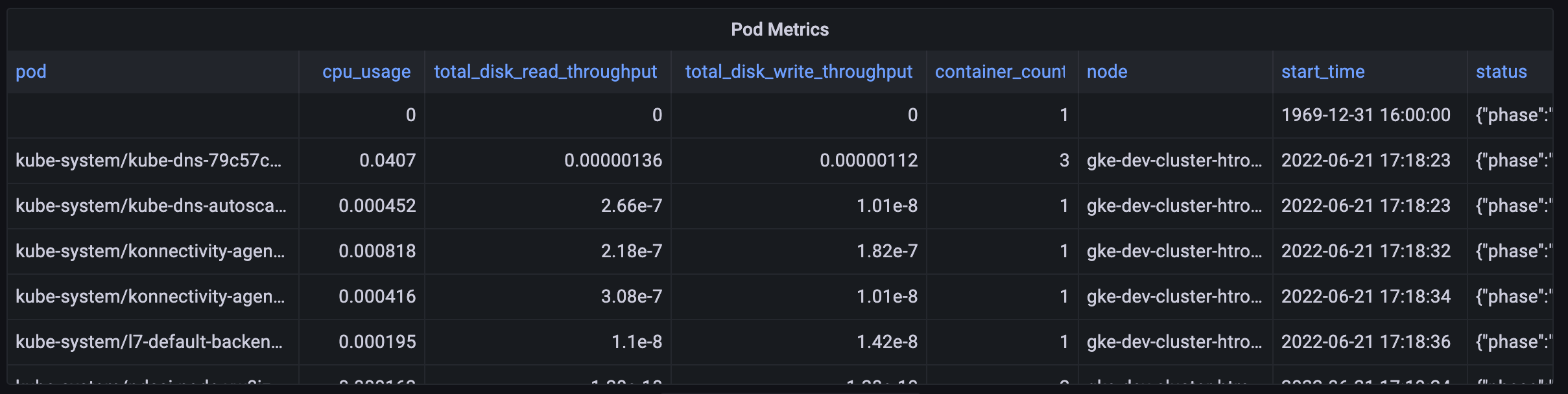Sort by total_disk_read_throughput column header
1568x394 pixels.
point(545,71)
